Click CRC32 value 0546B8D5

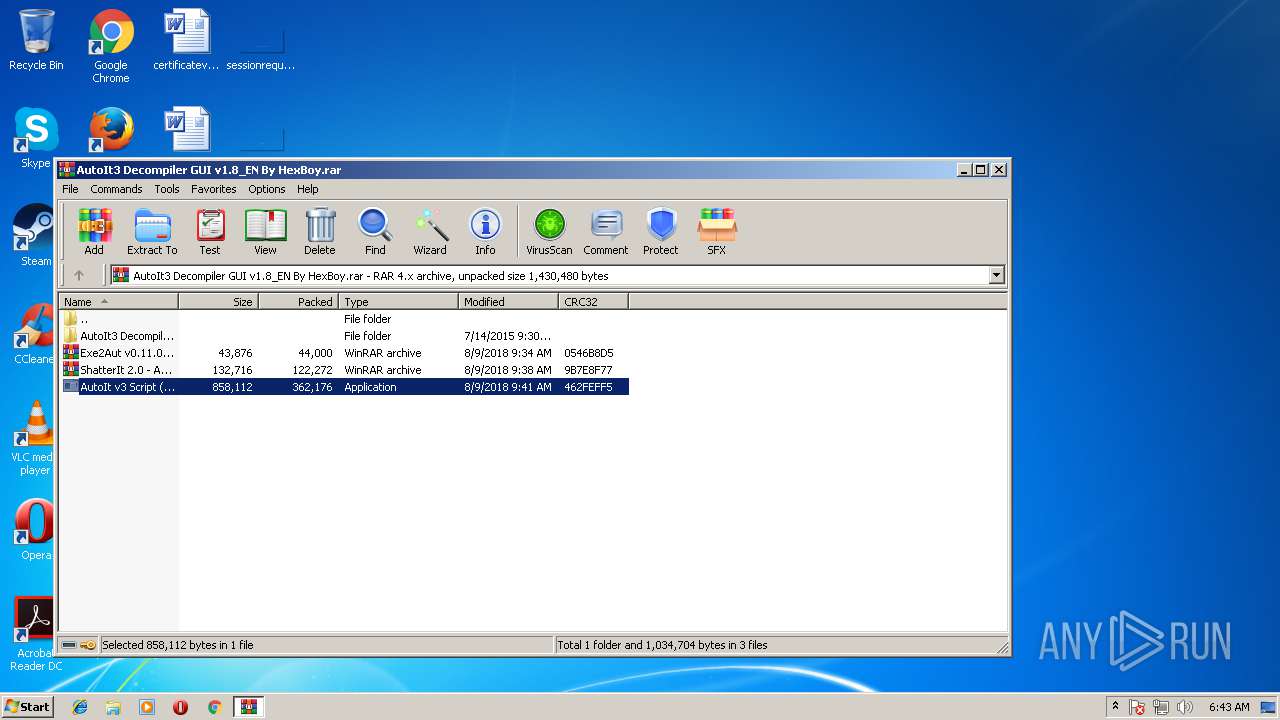[x=589, y=353]
